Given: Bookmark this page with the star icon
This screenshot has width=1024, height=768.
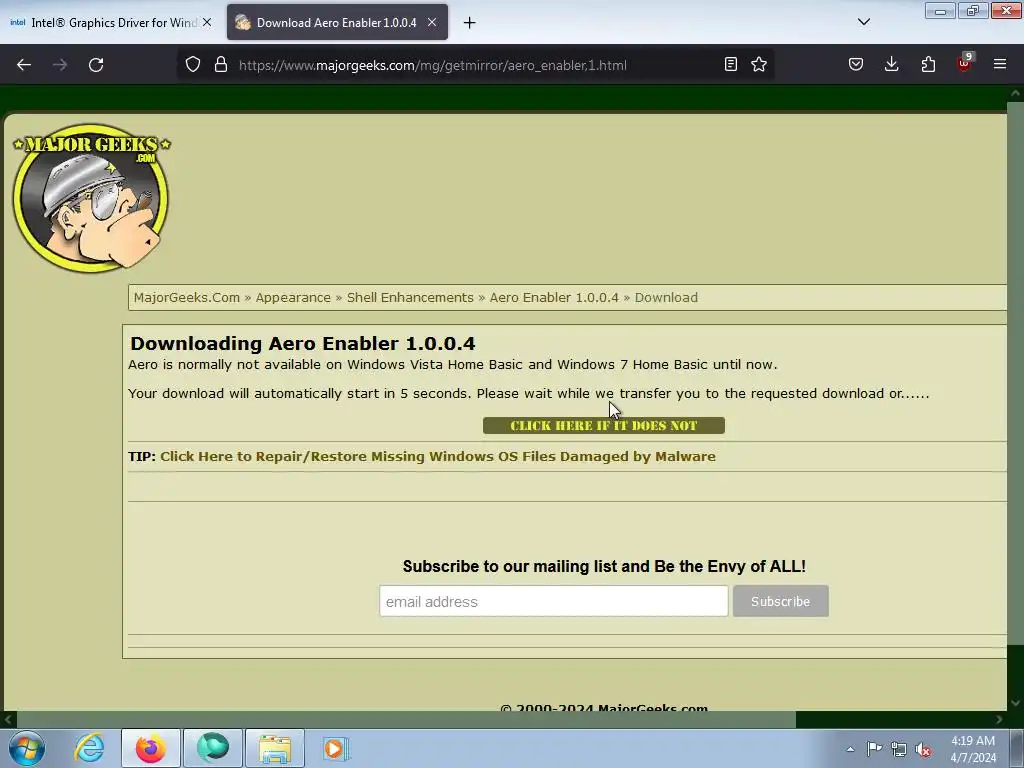Looking at the screenshot, I should [x=759, y=65].
